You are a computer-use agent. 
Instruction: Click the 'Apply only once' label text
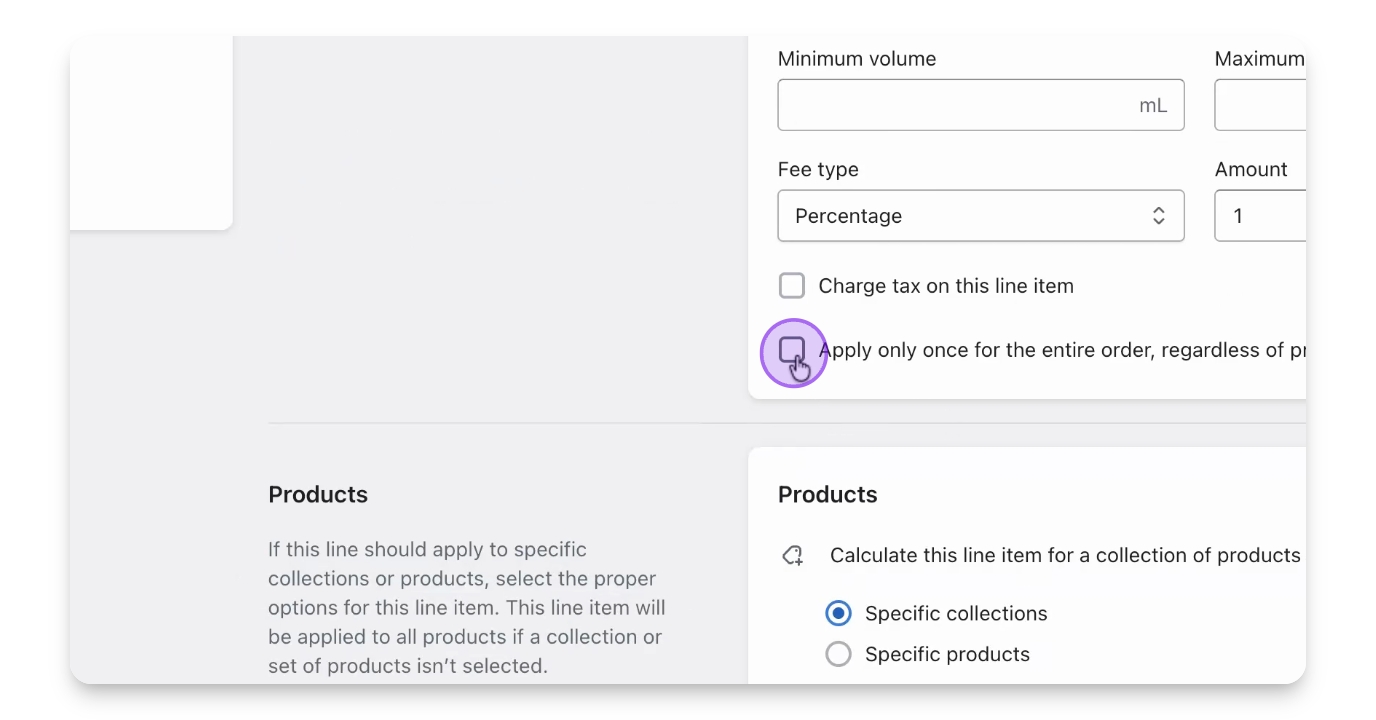tap(1060, 350)
